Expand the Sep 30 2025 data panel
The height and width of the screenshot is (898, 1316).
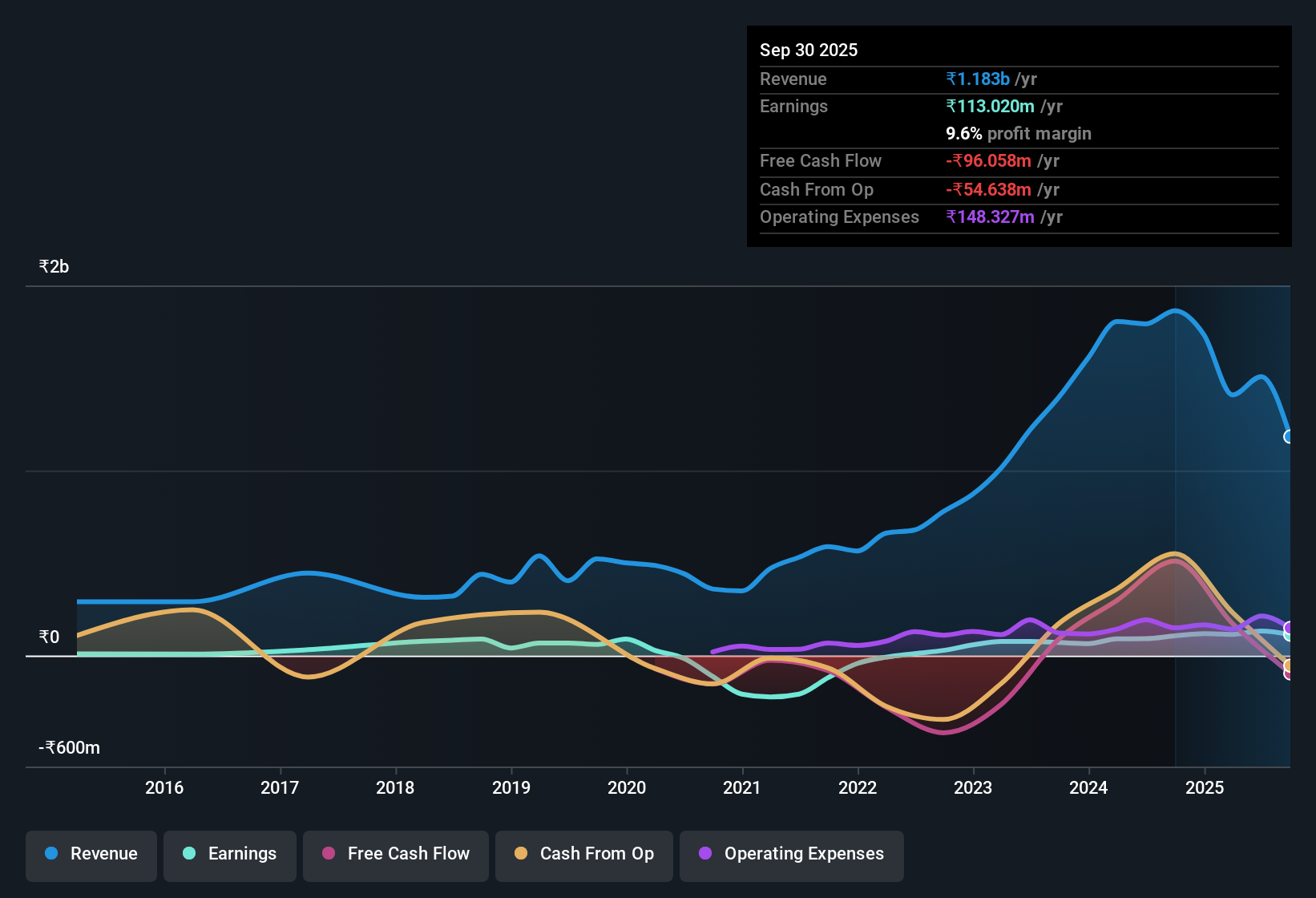coord(809,50)
